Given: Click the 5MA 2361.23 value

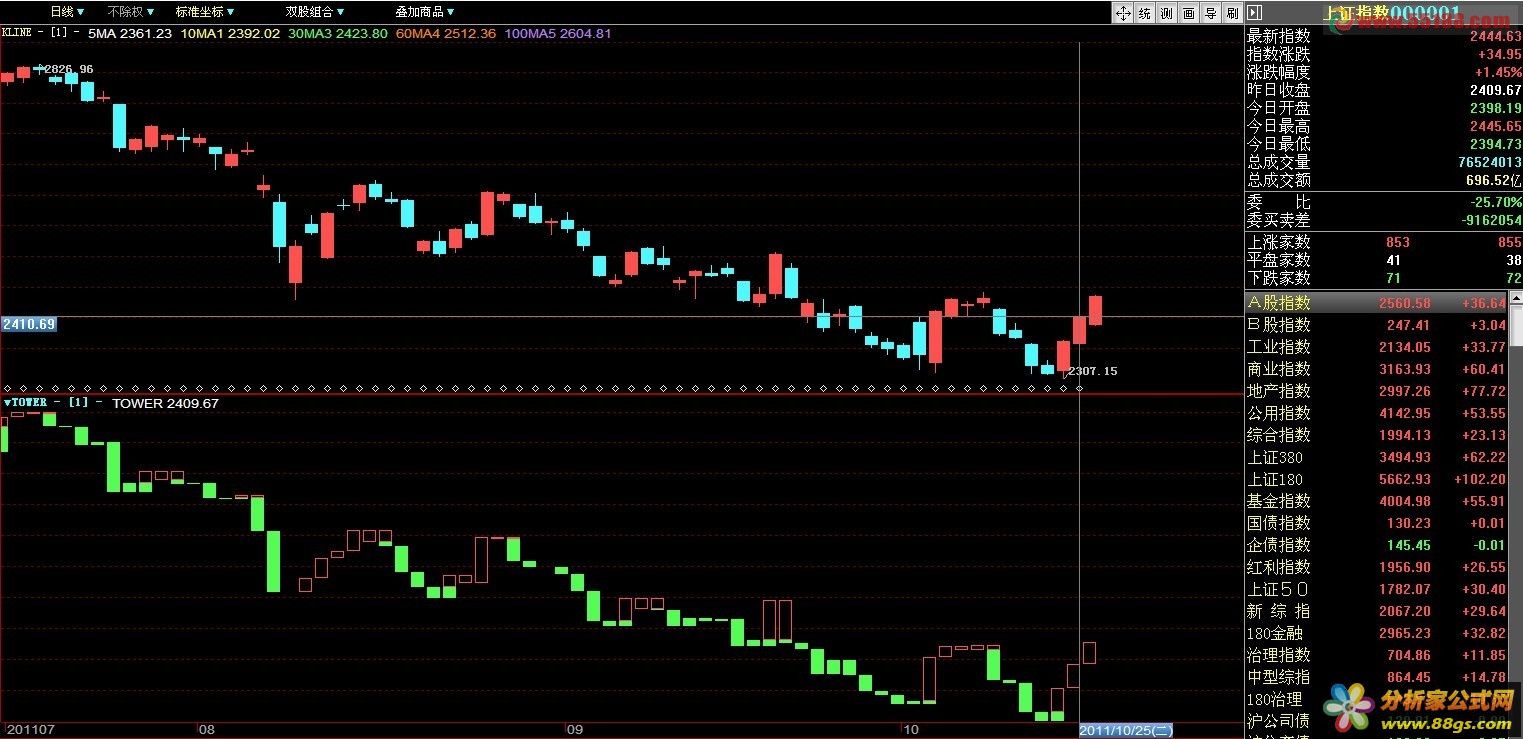Looking at the screenshot, I should (x=130, y=33).
